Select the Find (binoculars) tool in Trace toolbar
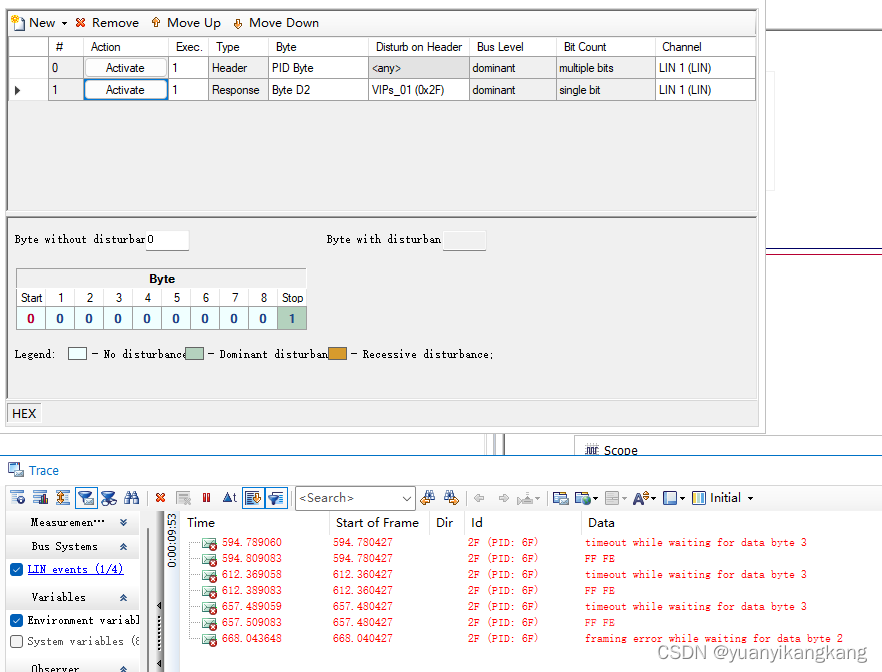 coord(132,497)
